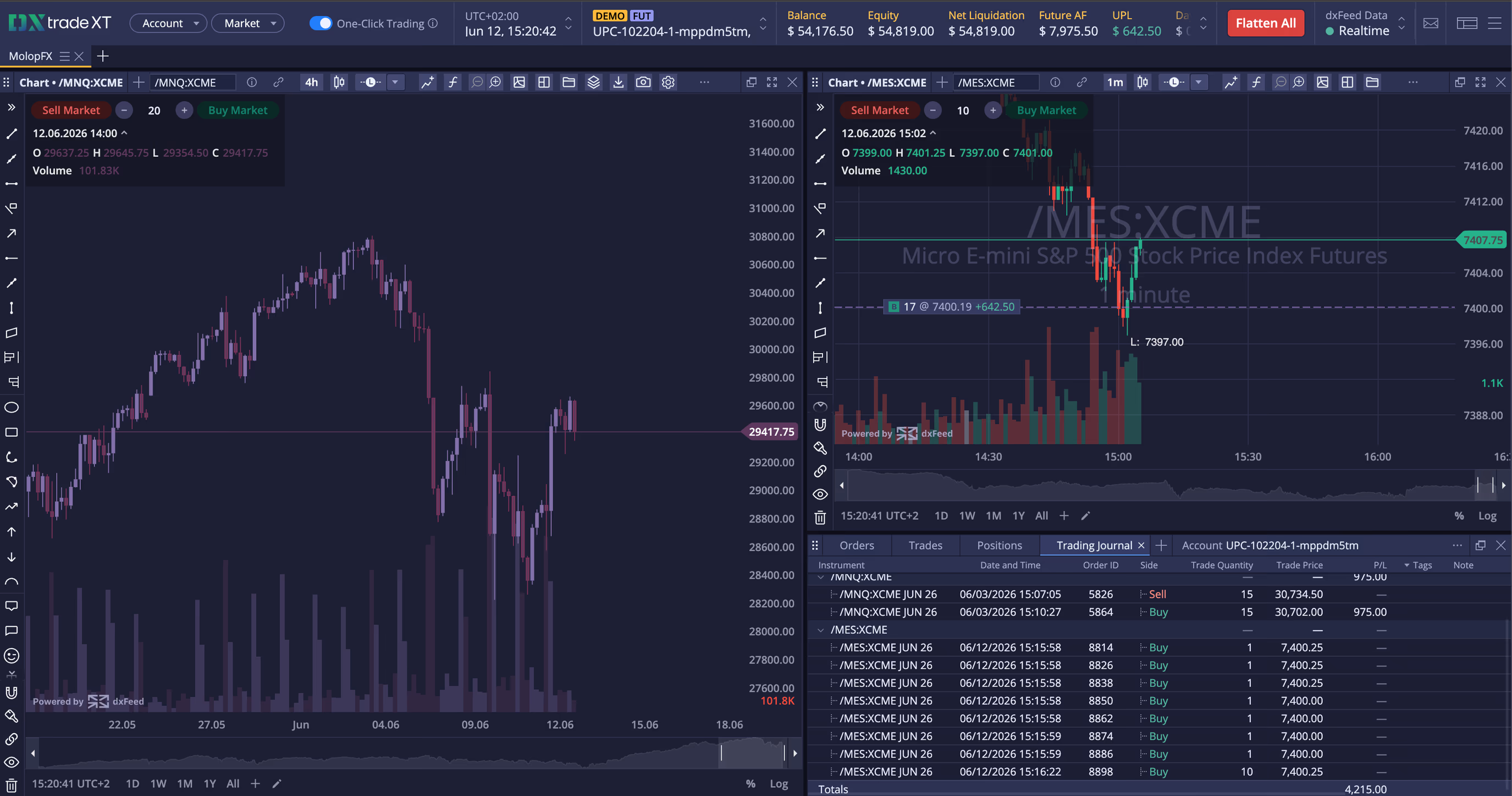Switch to the Trades tab
This screenshot has width=1512, height=796.
click(925, 545)
